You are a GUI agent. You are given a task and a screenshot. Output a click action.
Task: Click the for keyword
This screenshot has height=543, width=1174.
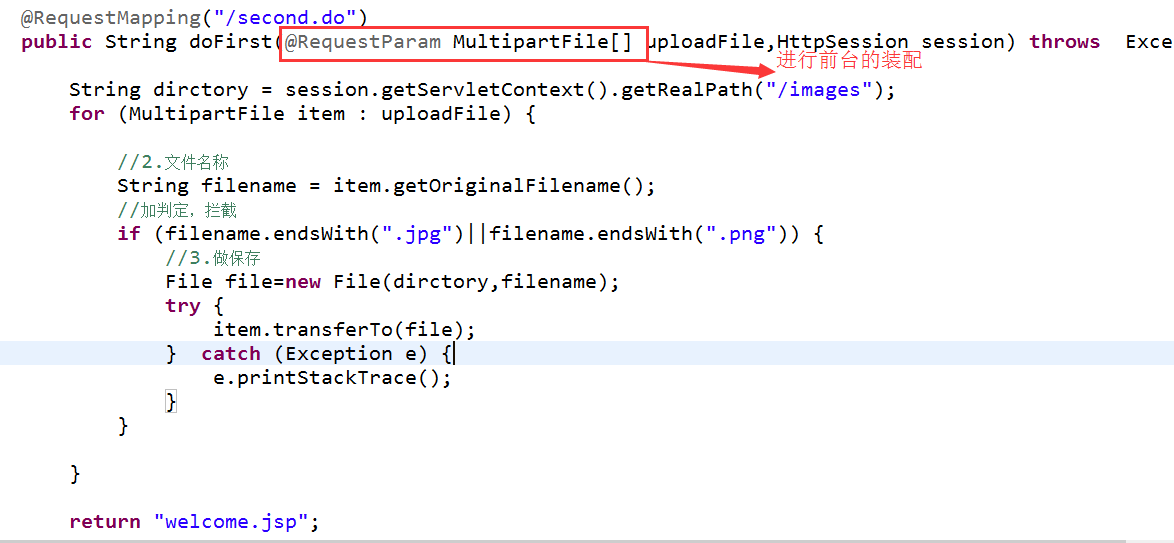coord(87,114)
